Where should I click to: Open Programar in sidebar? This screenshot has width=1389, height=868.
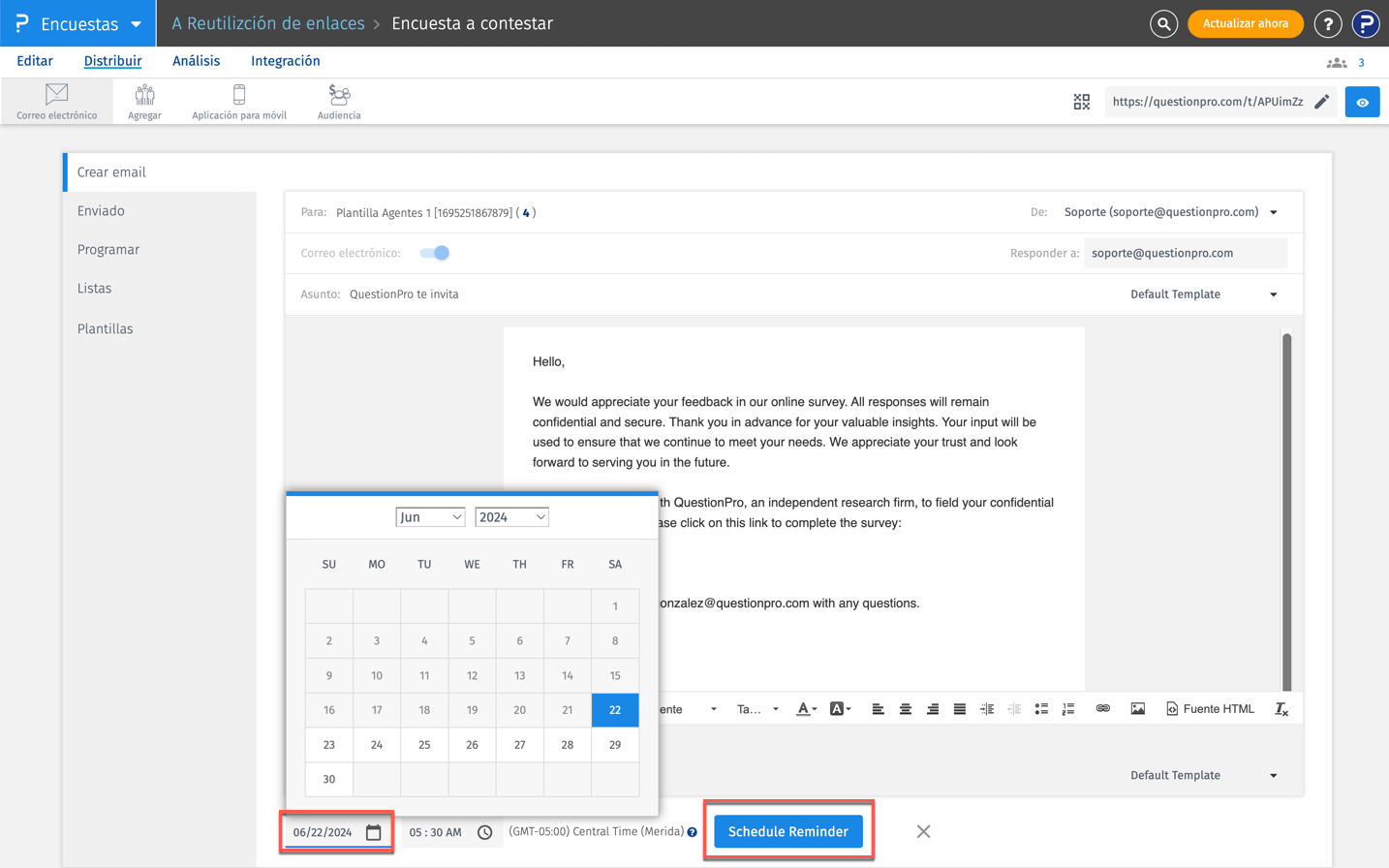[161, 250]
